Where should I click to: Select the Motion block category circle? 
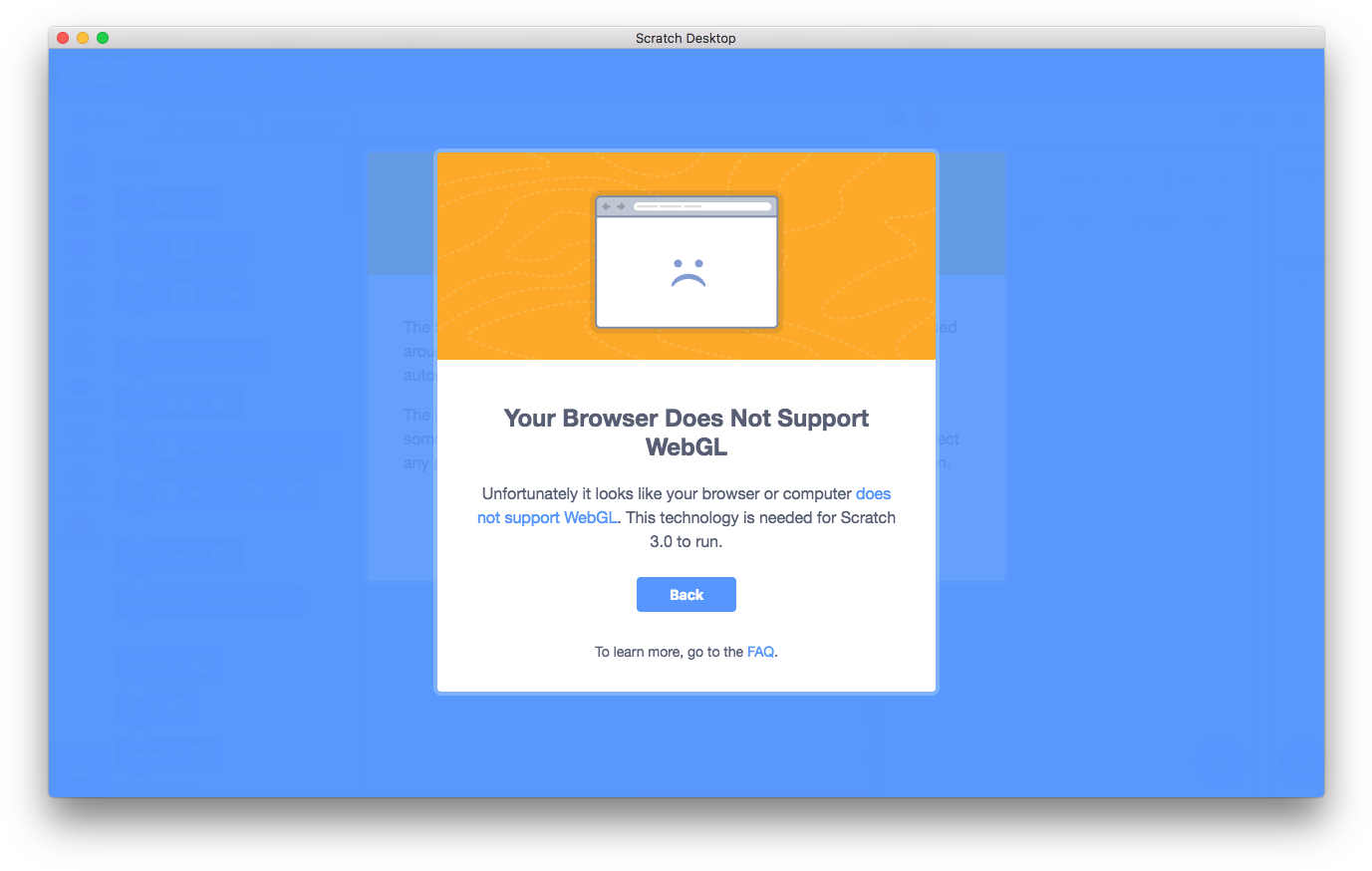tap(80, 157)
